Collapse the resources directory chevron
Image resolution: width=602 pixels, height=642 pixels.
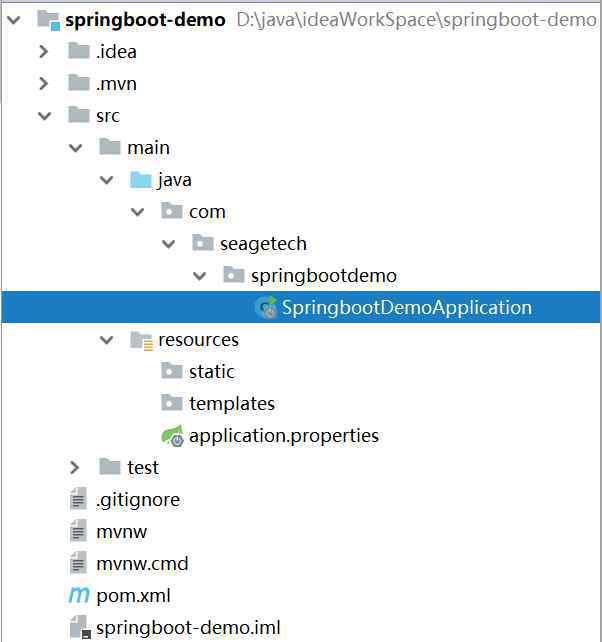(x=106, y=339)
